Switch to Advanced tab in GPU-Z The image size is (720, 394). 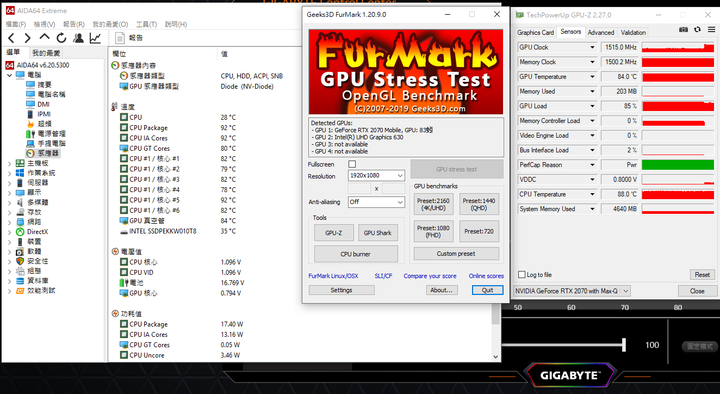point(601,32)
